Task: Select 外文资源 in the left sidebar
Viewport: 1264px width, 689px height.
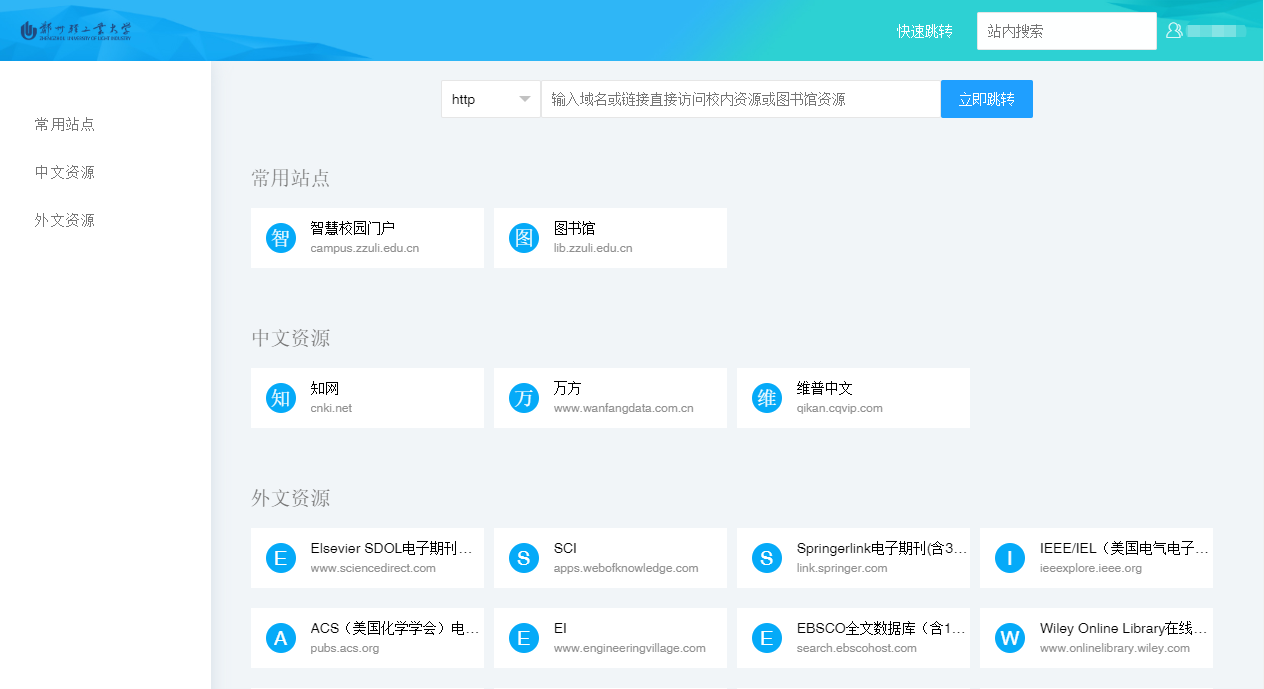Action: coord(65,220)
